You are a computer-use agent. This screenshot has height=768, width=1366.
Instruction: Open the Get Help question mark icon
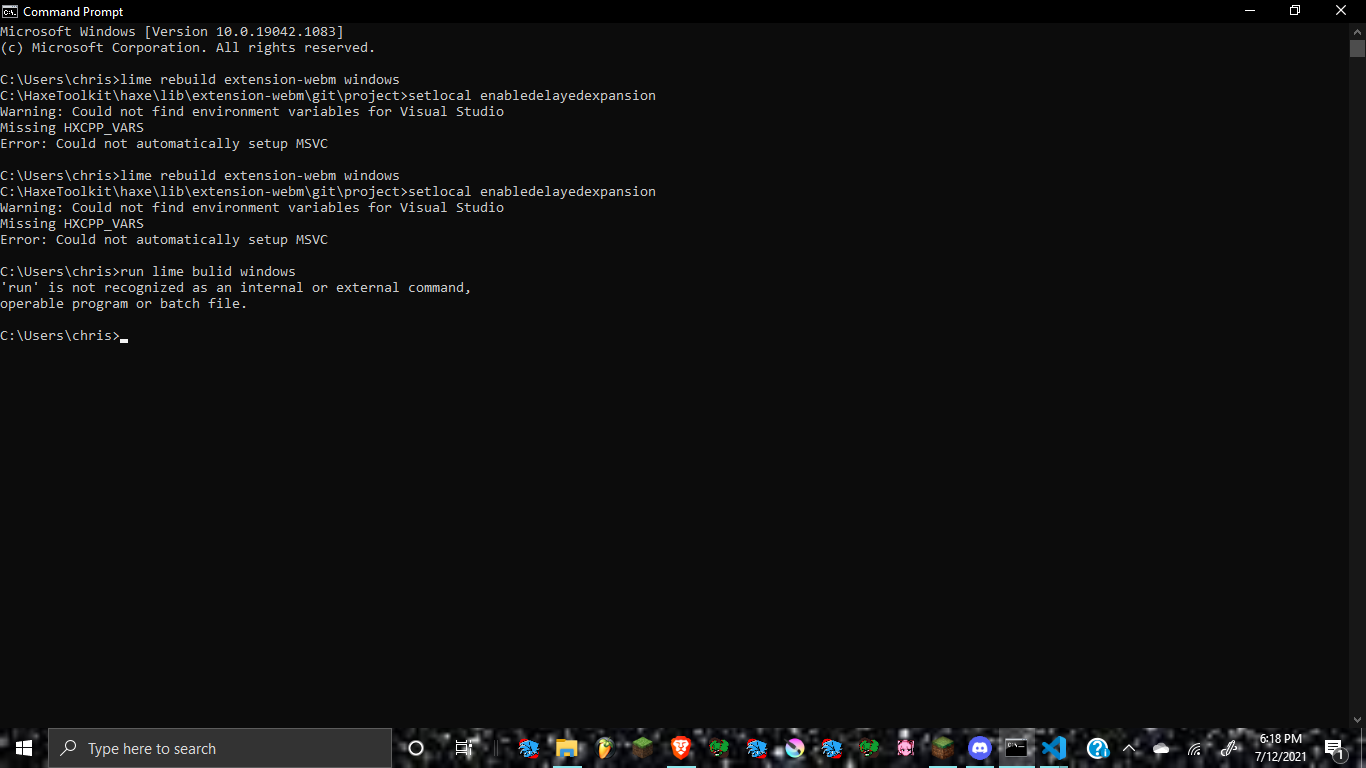point(1098,748)
